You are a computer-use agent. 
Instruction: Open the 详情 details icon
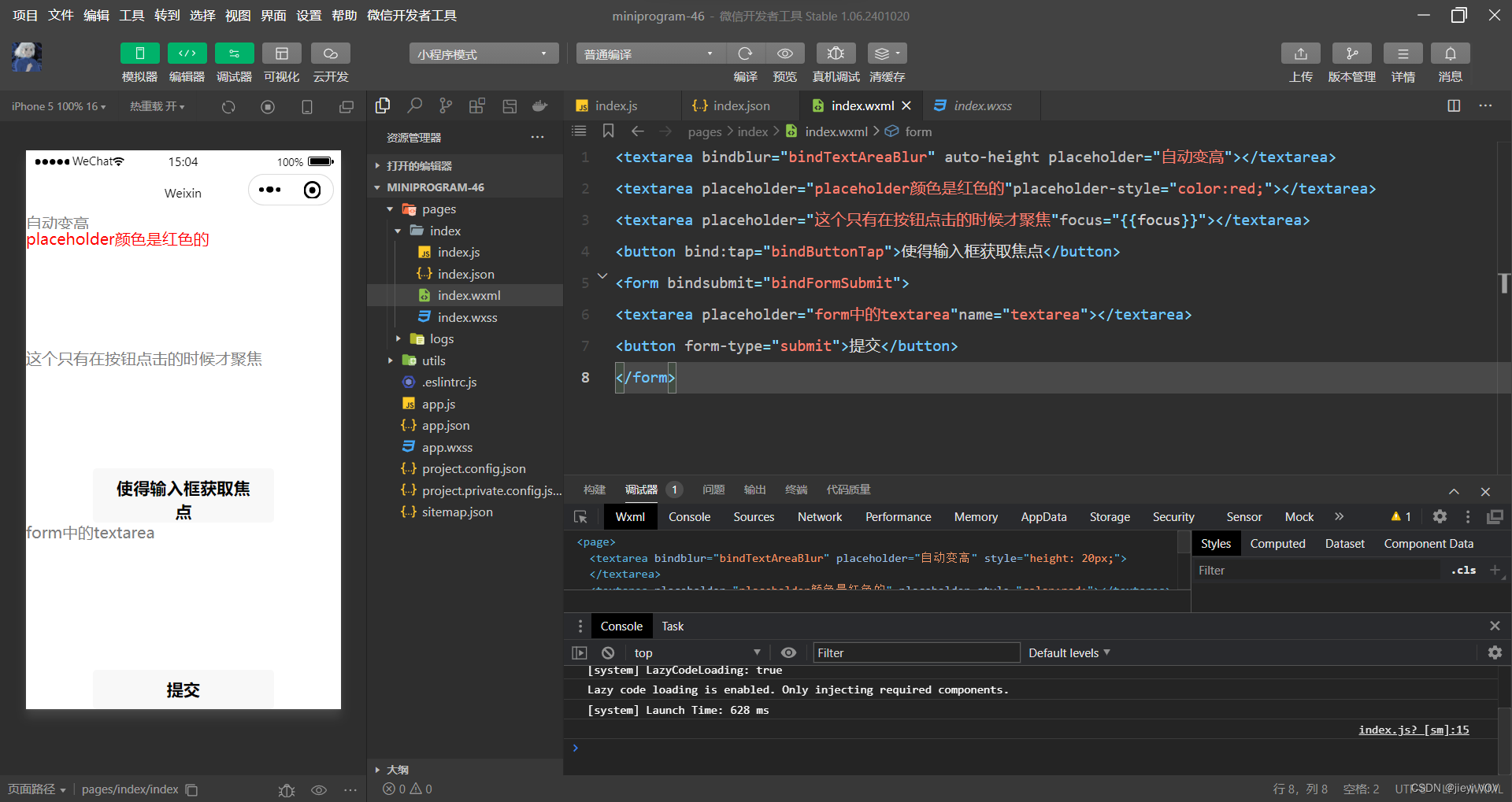[x=1403, y=54]
